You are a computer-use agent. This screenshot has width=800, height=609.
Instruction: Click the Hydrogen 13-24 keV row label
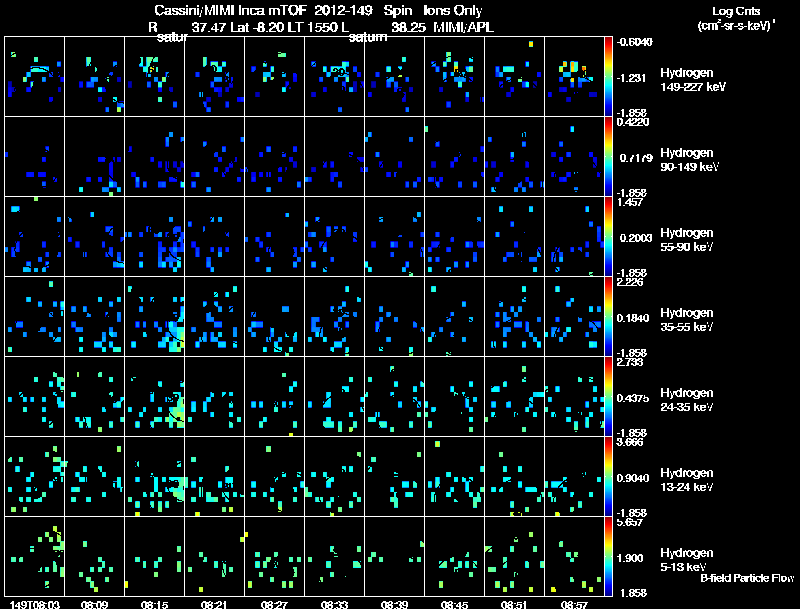pos(687,480)
